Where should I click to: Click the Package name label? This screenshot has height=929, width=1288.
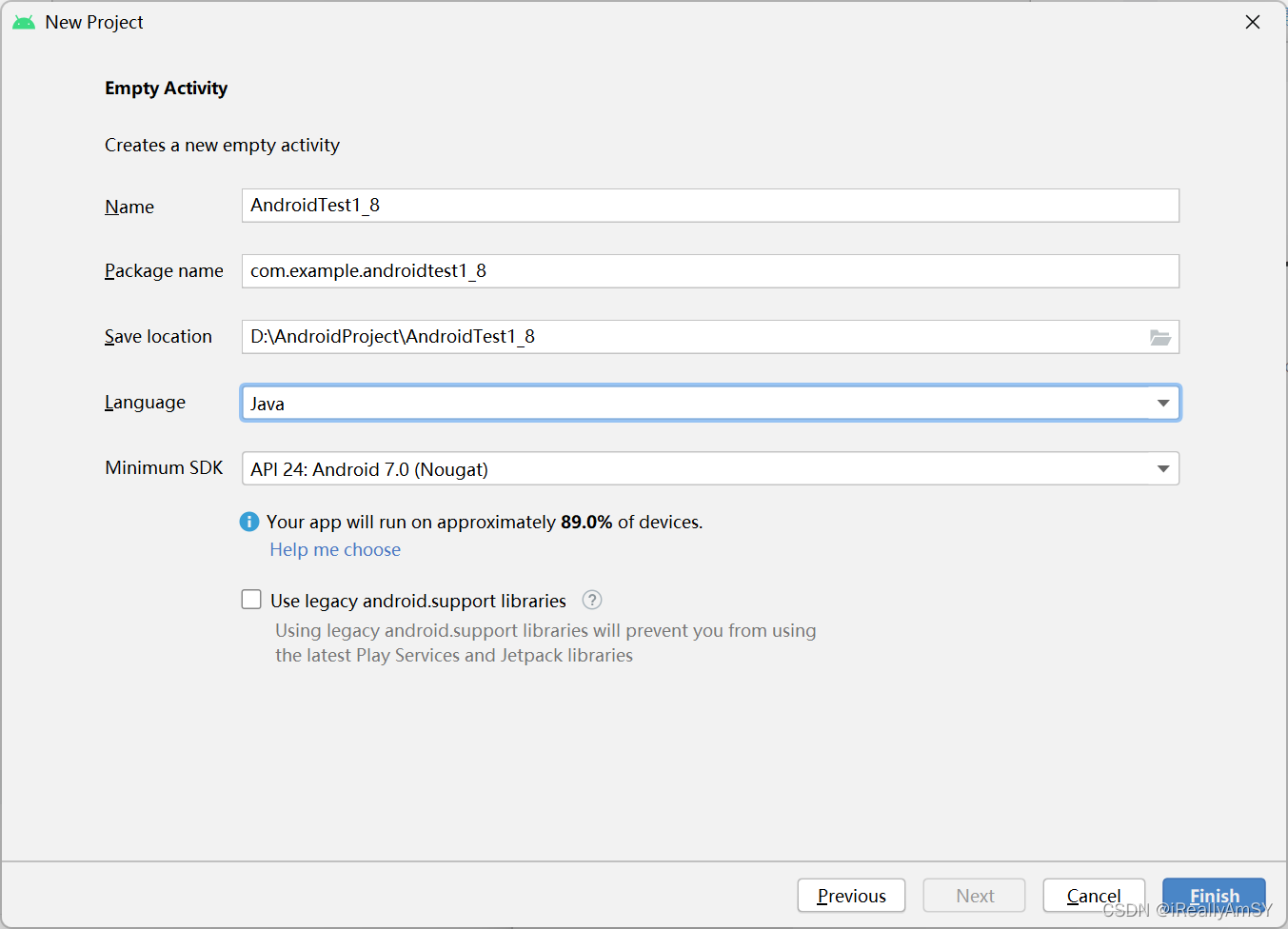(x=164, y=271)
